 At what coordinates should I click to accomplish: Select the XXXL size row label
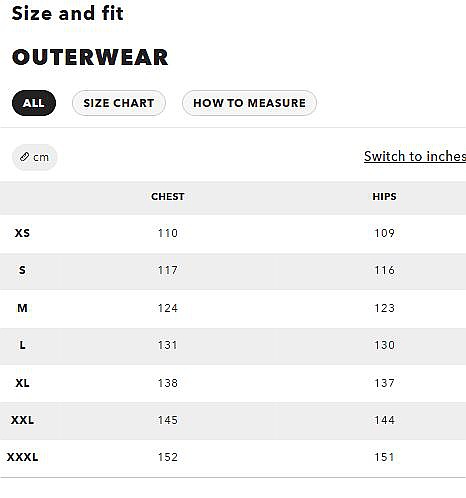(22, 457)
